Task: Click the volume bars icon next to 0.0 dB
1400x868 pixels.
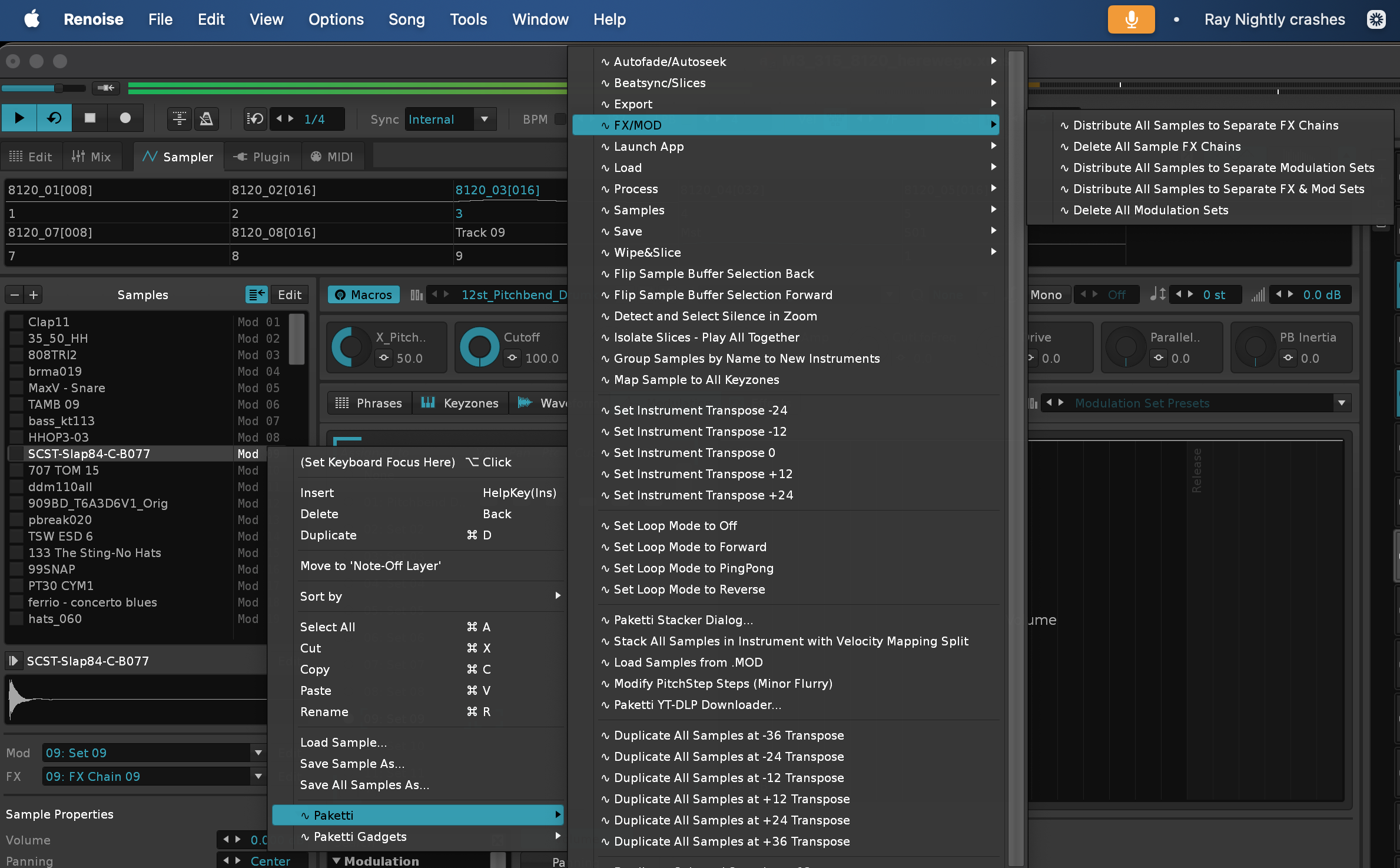Action: pos(1258,294)
